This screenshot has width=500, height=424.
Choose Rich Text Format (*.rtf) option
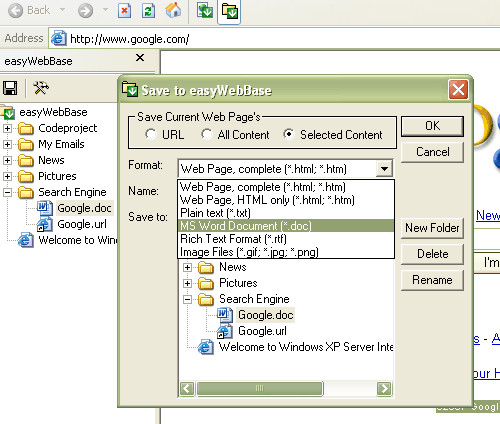tap(286, 239)
